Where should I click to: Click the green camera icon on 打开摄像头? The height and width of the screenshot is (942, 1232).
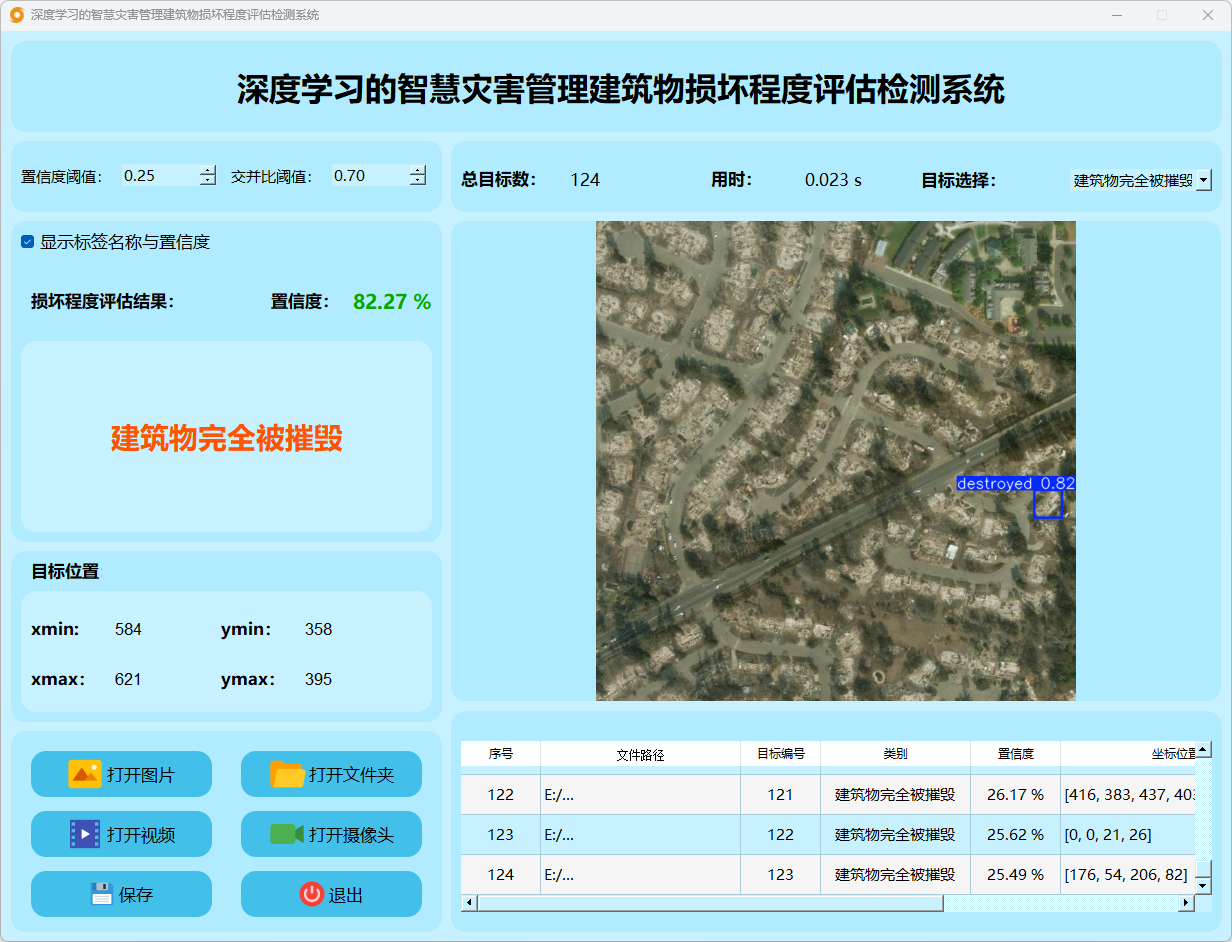[286, 834]
